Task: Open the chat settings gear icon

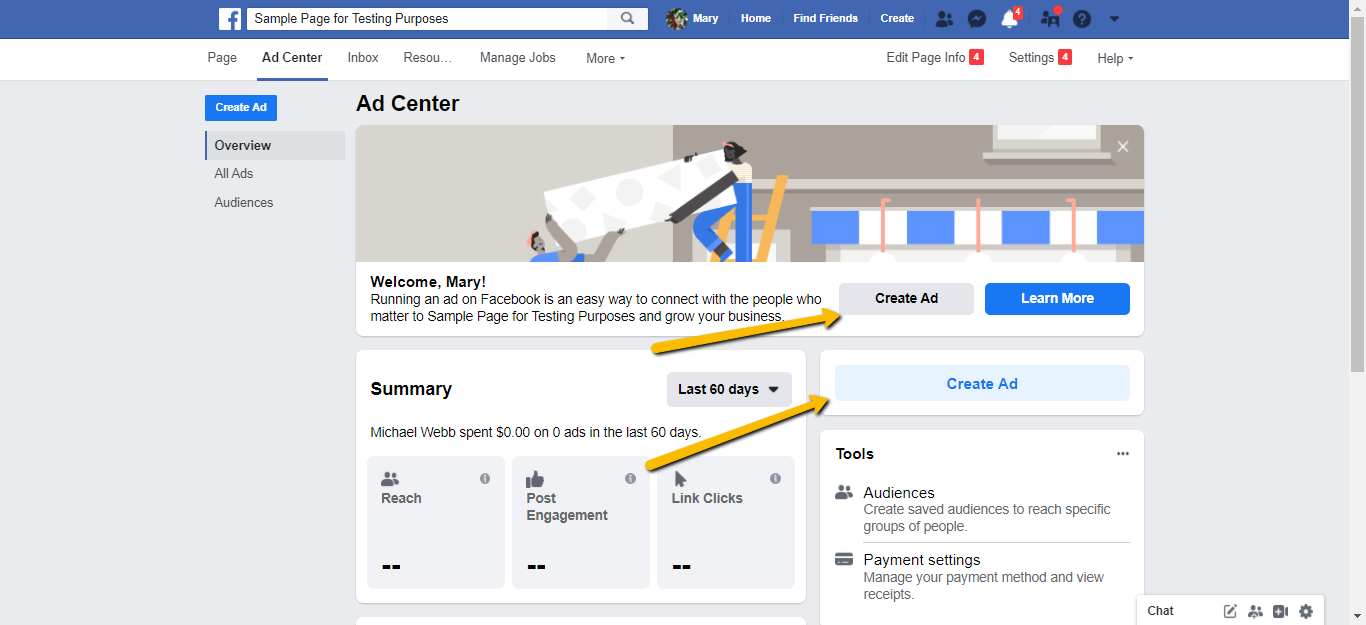Action: (x=1306, y=611)
